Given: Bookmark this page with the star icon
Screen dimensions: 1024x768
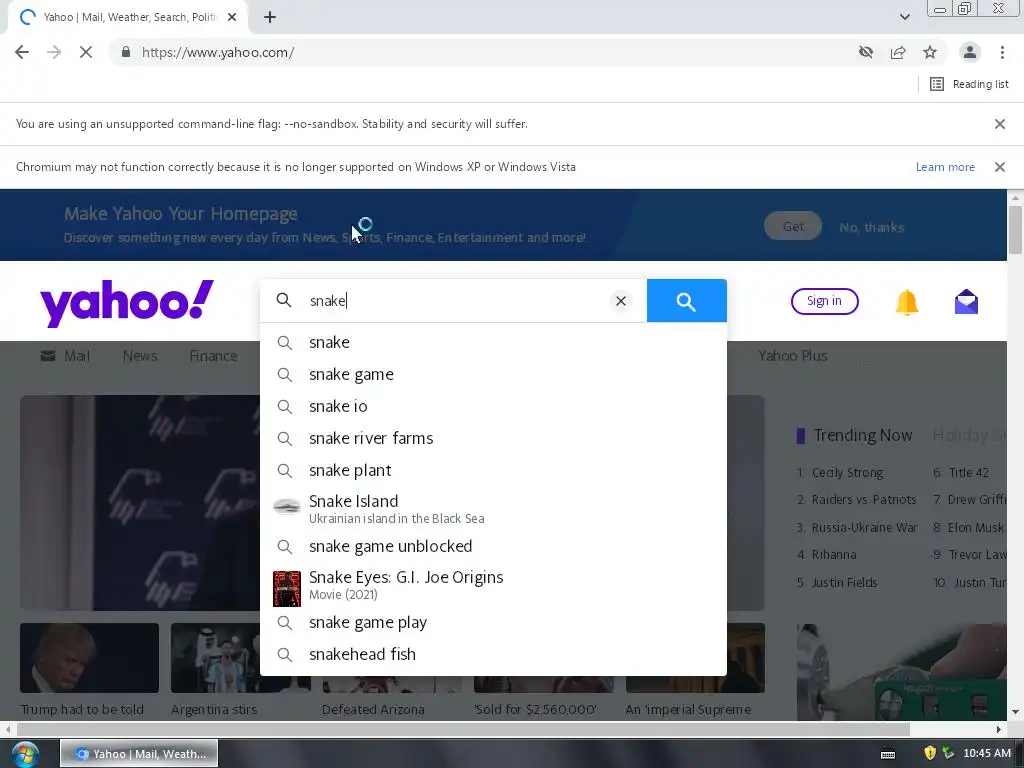Looking at the screenshot, I should pos(930,52).
